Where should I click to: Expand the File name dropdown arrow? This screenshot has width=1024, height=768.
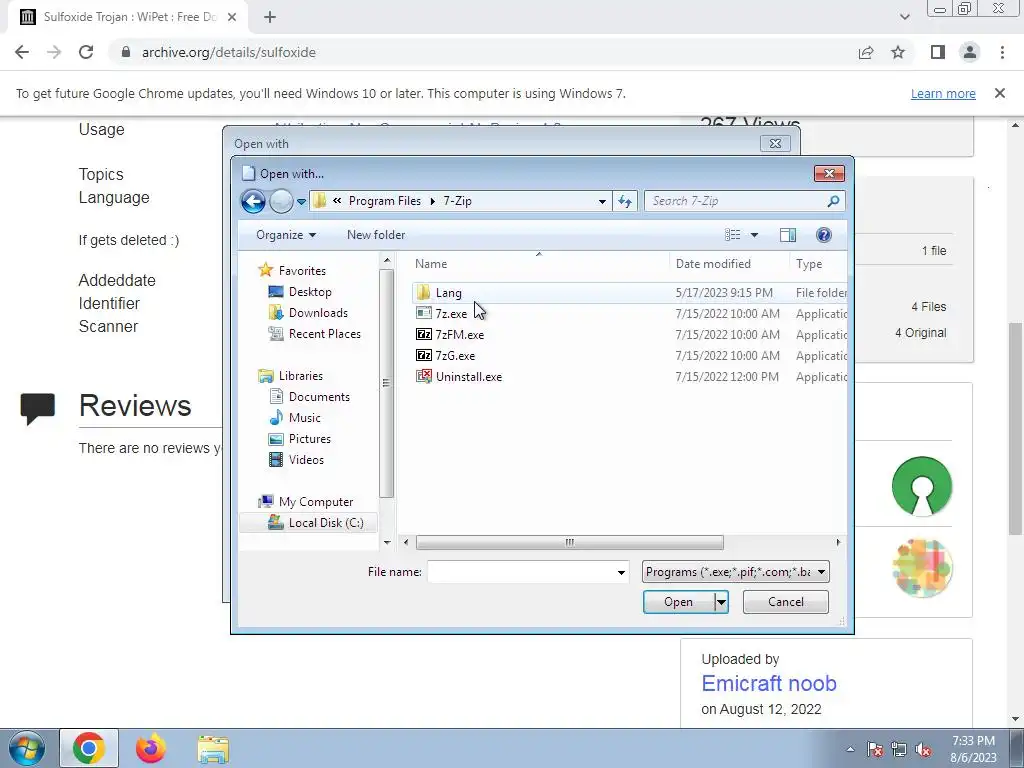click(621, 572)
